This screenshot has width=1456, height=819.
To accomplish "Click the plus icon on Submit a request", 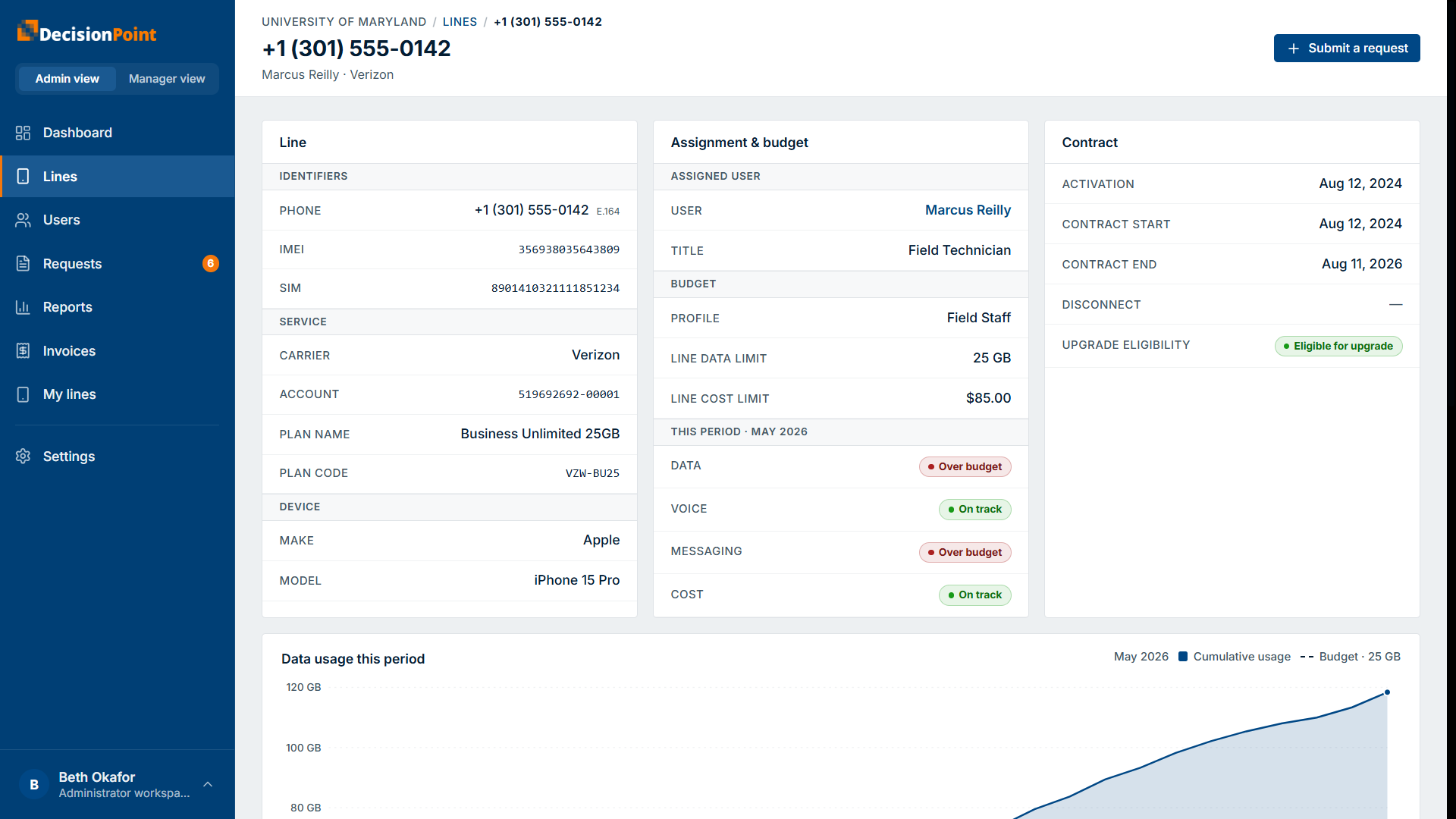I will click(x=1294, y=49).
